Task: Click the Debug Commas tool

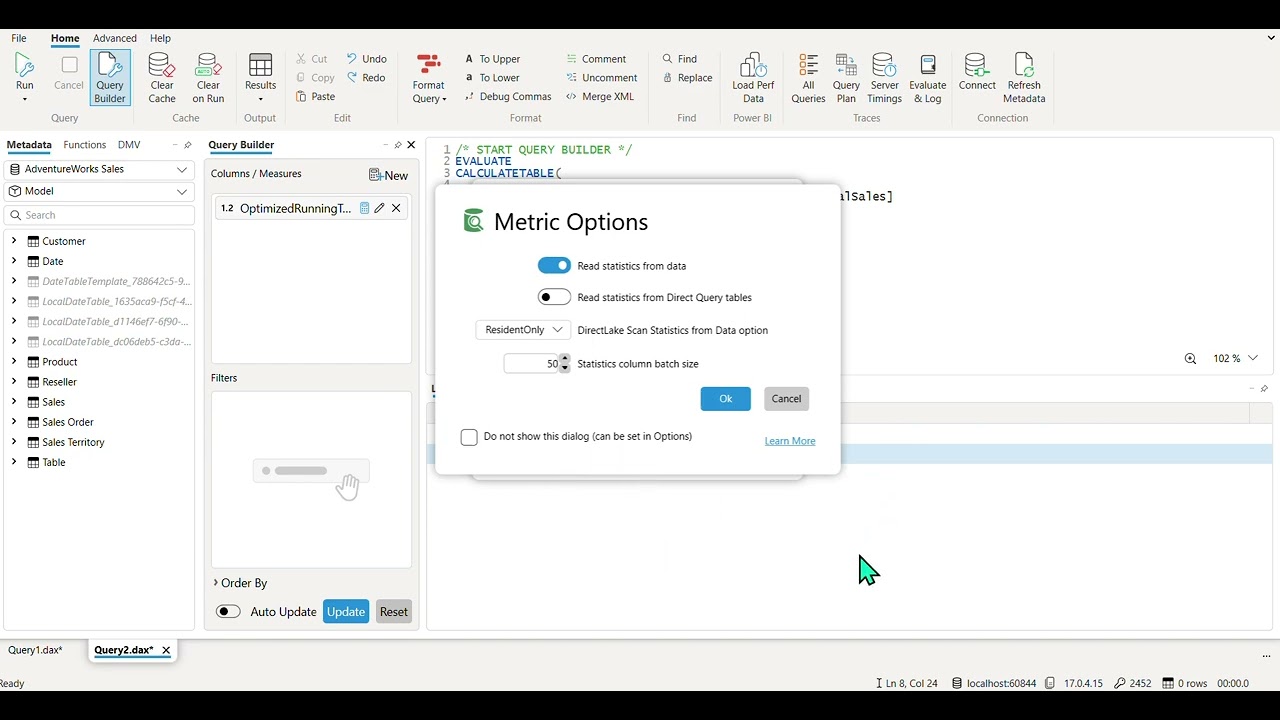Action: click(508, 97)
